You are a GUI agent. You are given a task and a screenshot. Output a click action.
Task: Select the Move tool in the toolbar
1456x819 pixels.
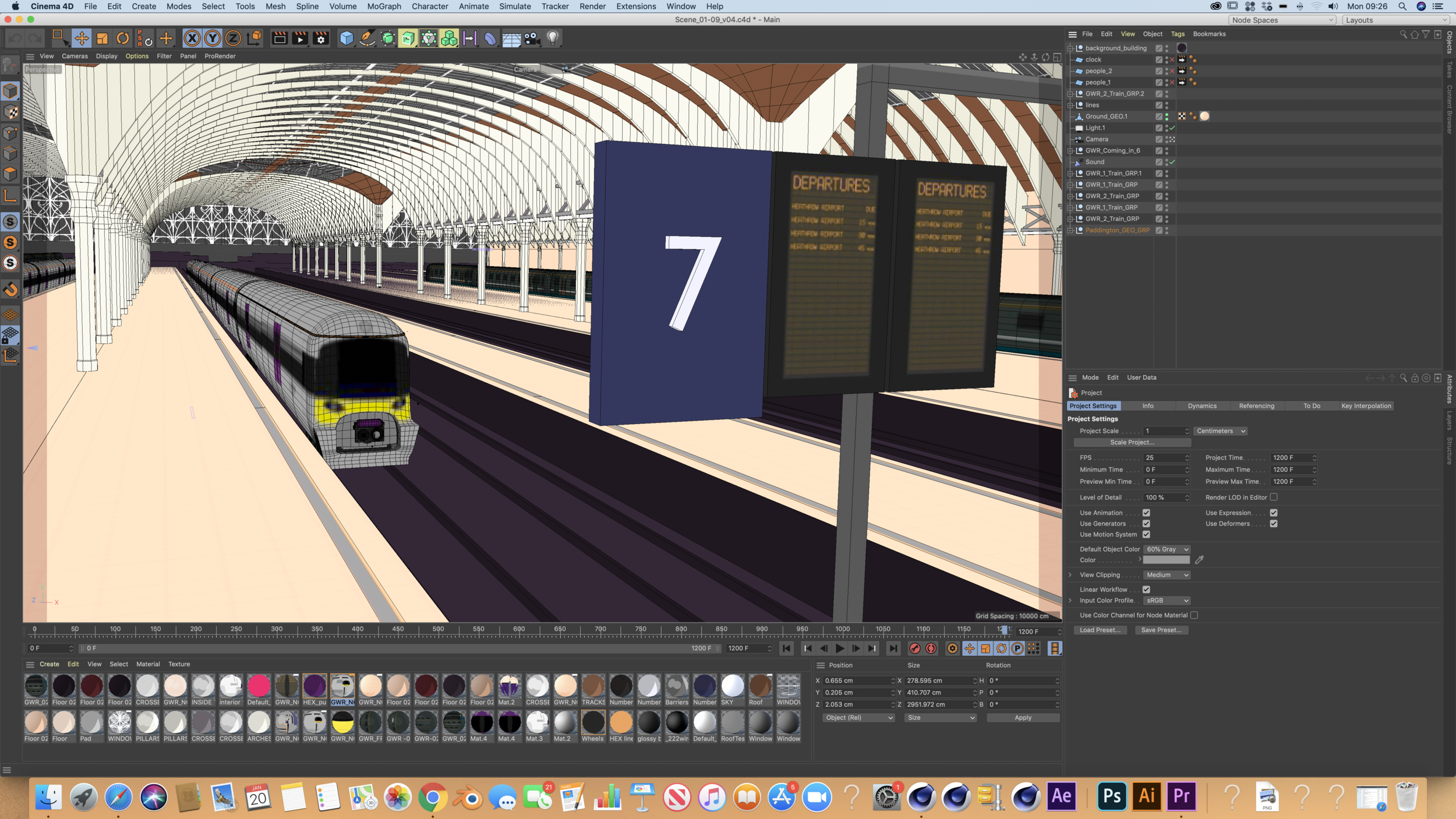point(82,38)
